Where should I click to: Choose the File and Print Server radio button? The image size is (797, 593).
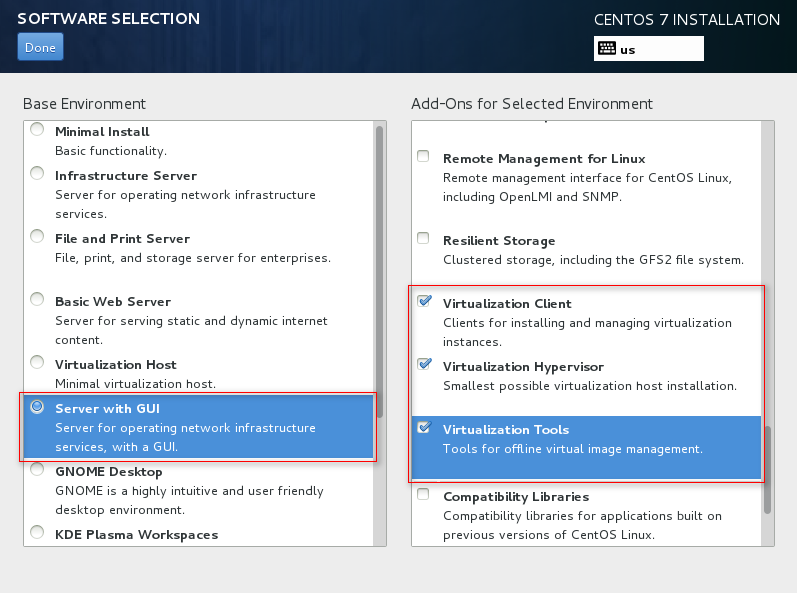point(37,236)
